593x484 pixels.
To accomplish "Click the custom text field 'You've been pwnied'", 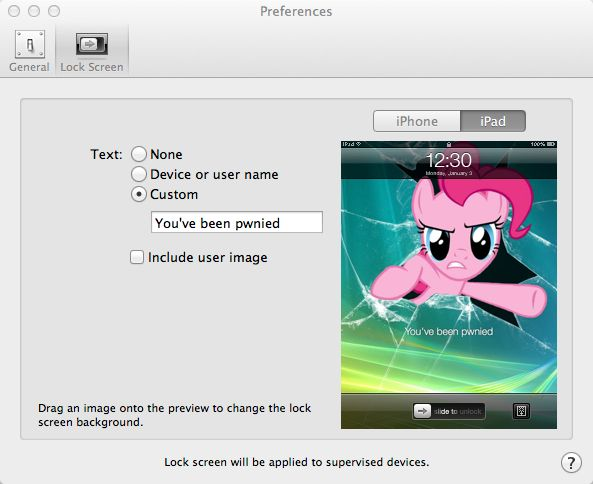I will (237, 222).
